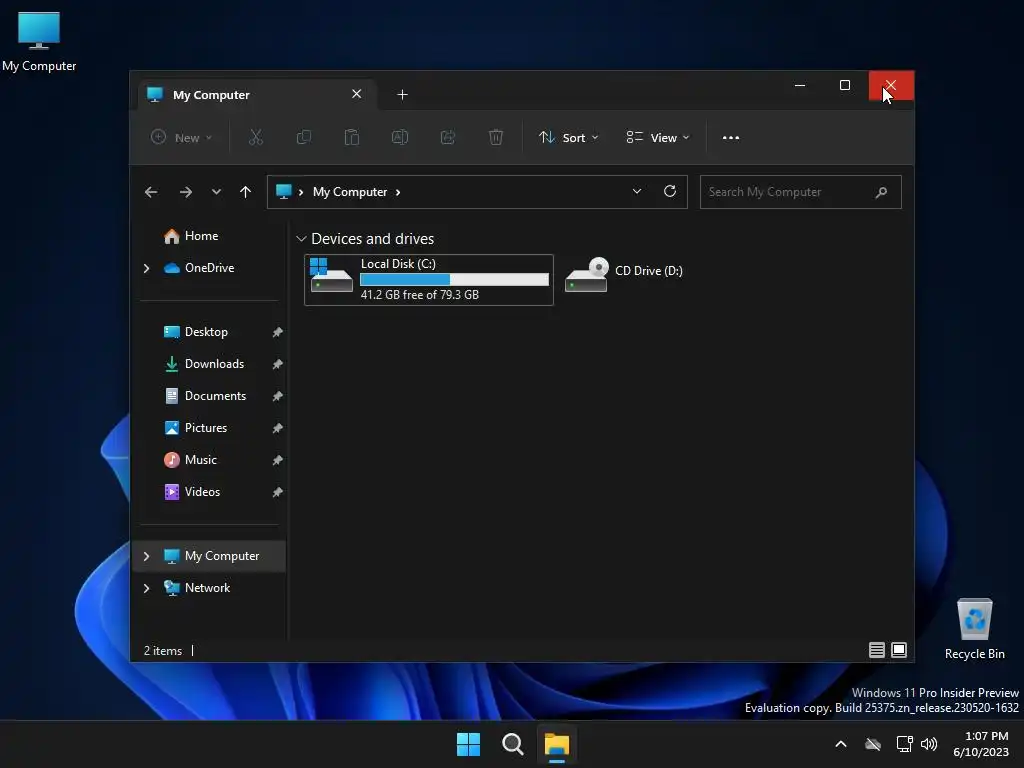Click chevron after My Computer in address bar

pyautogui.click(x=398, y=192)
